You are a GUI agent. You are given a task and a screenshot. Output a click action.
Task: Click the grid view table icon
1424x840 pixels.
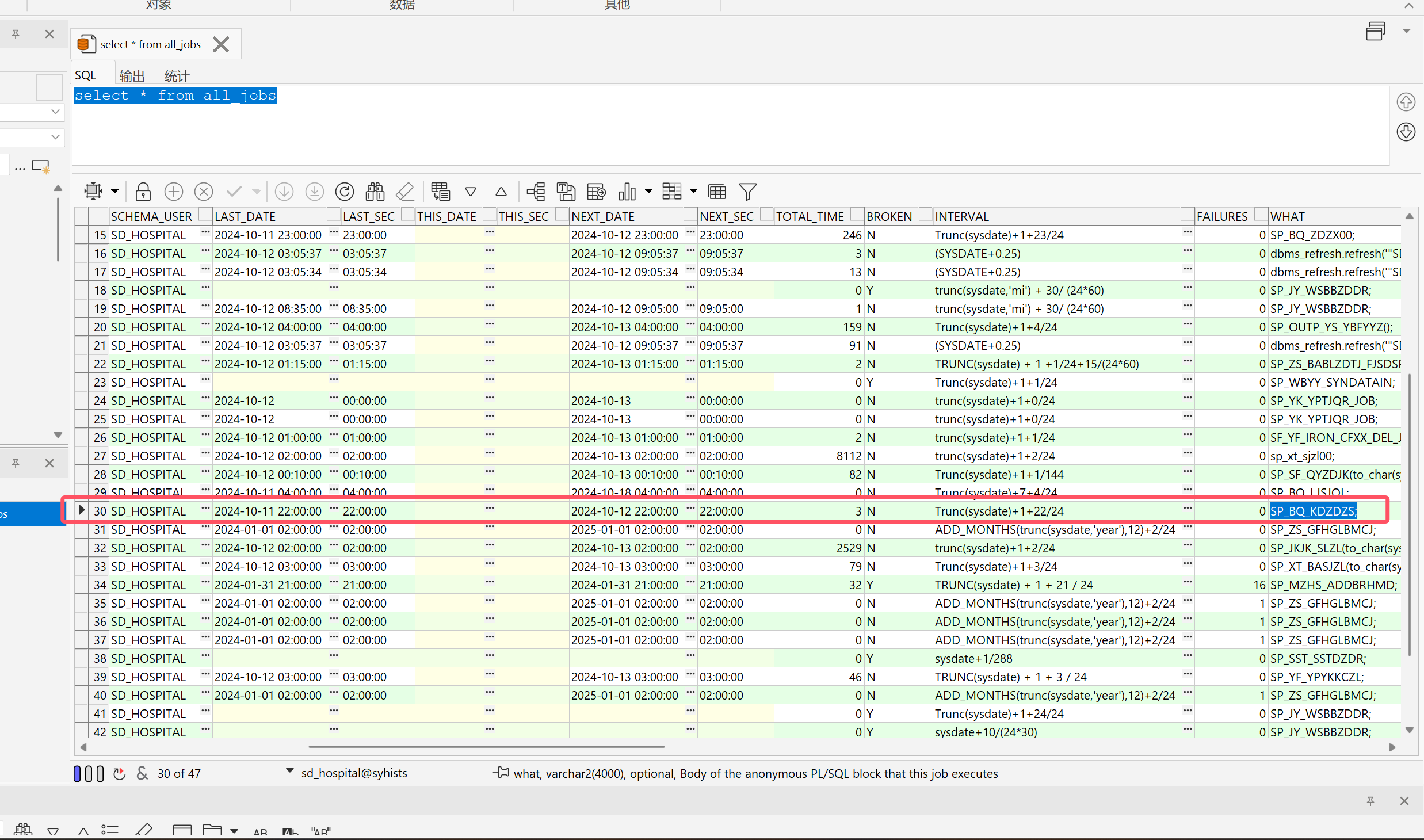click(717, 192)
